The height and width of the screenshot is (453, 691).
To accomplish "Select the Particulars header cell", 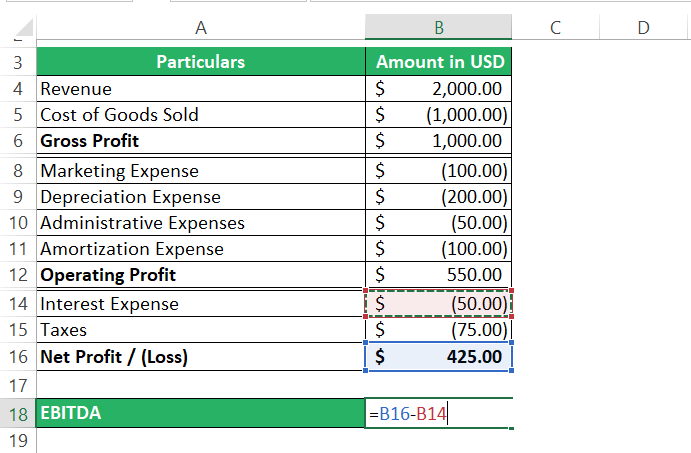I will 201,62.
